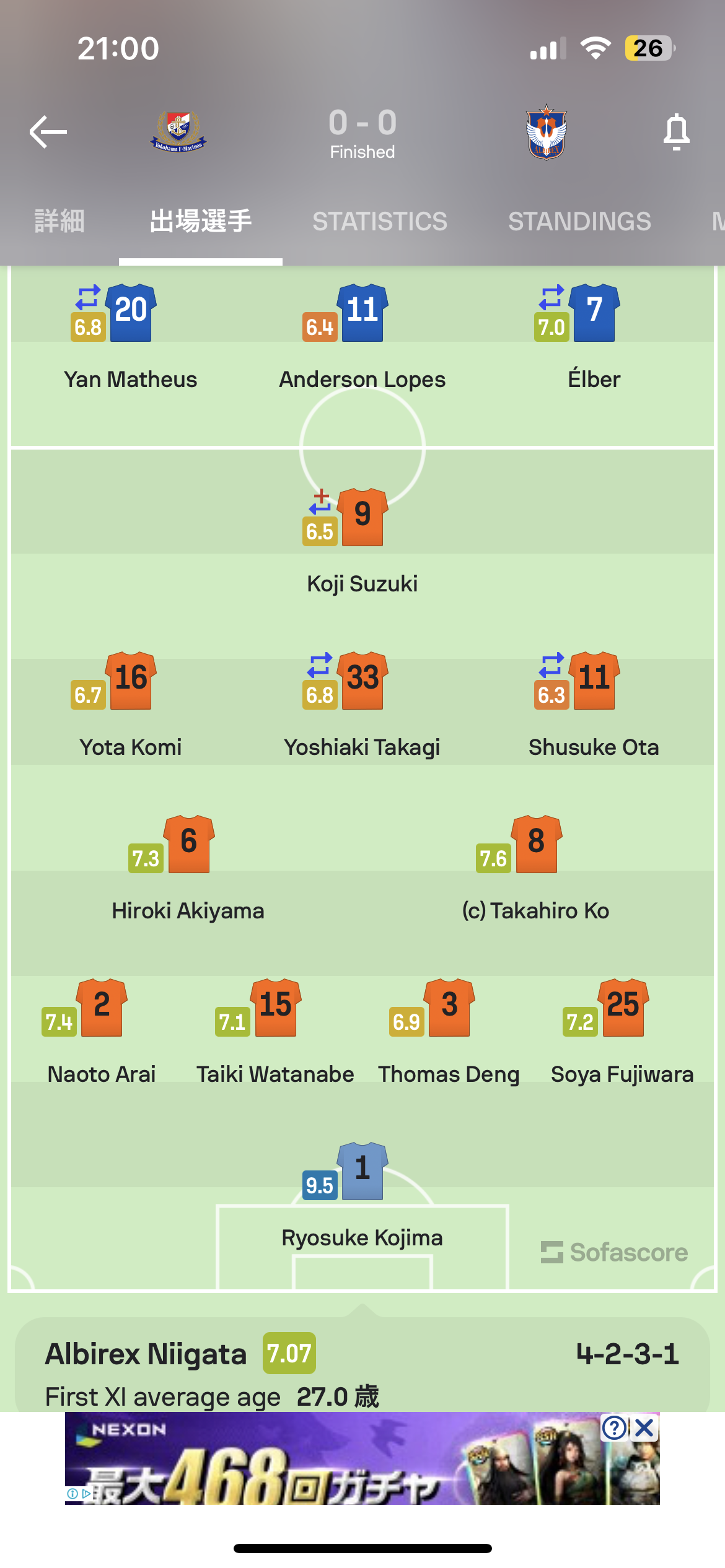Switch to the STANDINGS tab
The image size is (725, 1568).
point(579,221)
